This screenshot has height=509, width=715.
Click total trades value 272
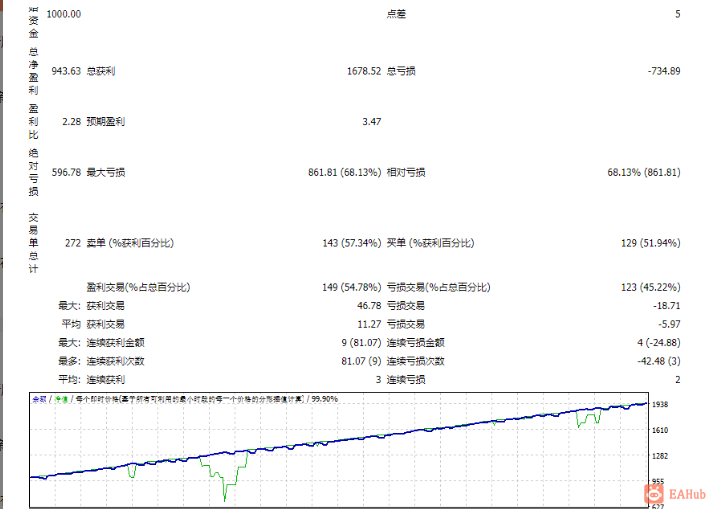(73, 243)
